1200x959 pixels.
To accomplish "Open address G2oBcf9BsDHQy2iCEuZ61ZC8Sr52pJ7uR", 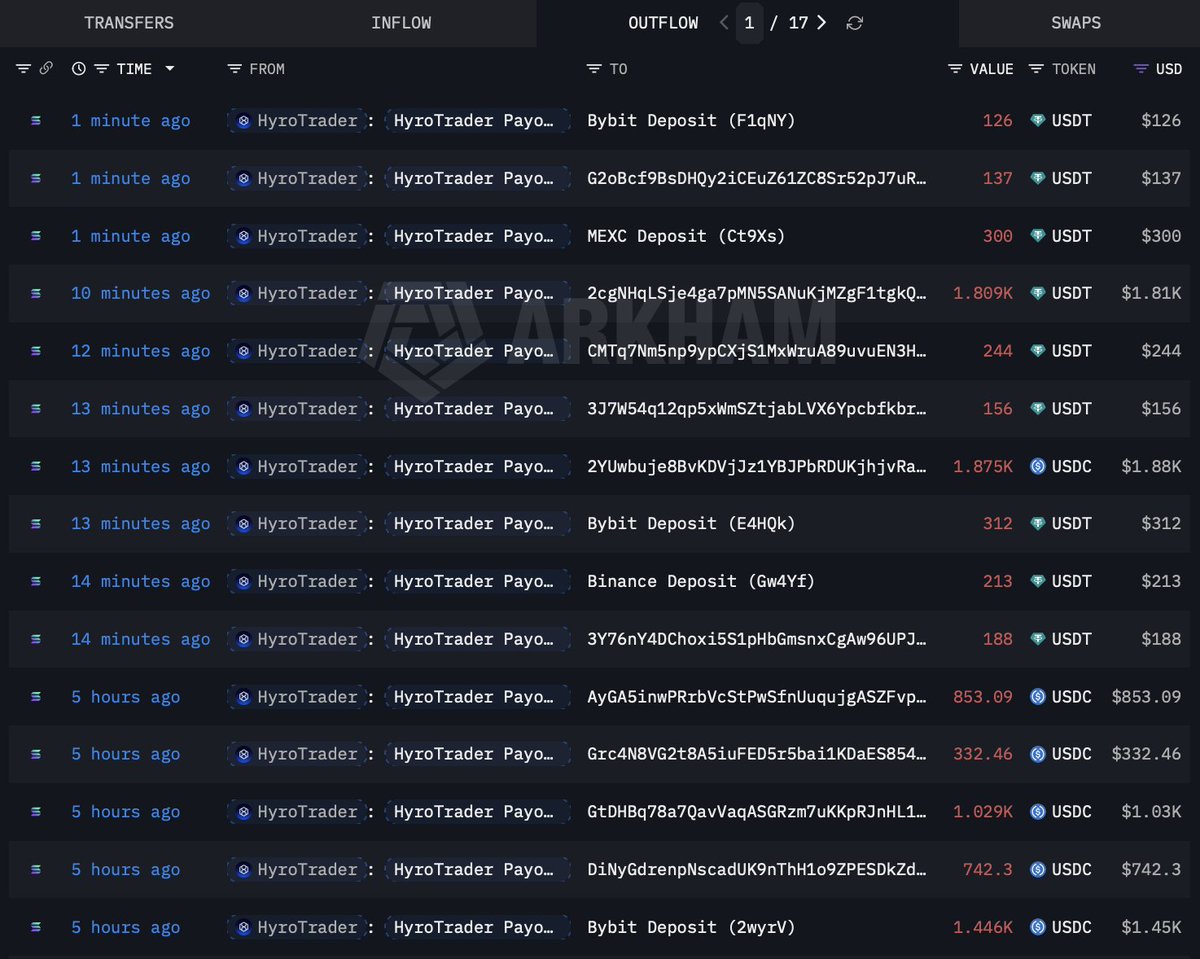I will click(x=757, y=178).
